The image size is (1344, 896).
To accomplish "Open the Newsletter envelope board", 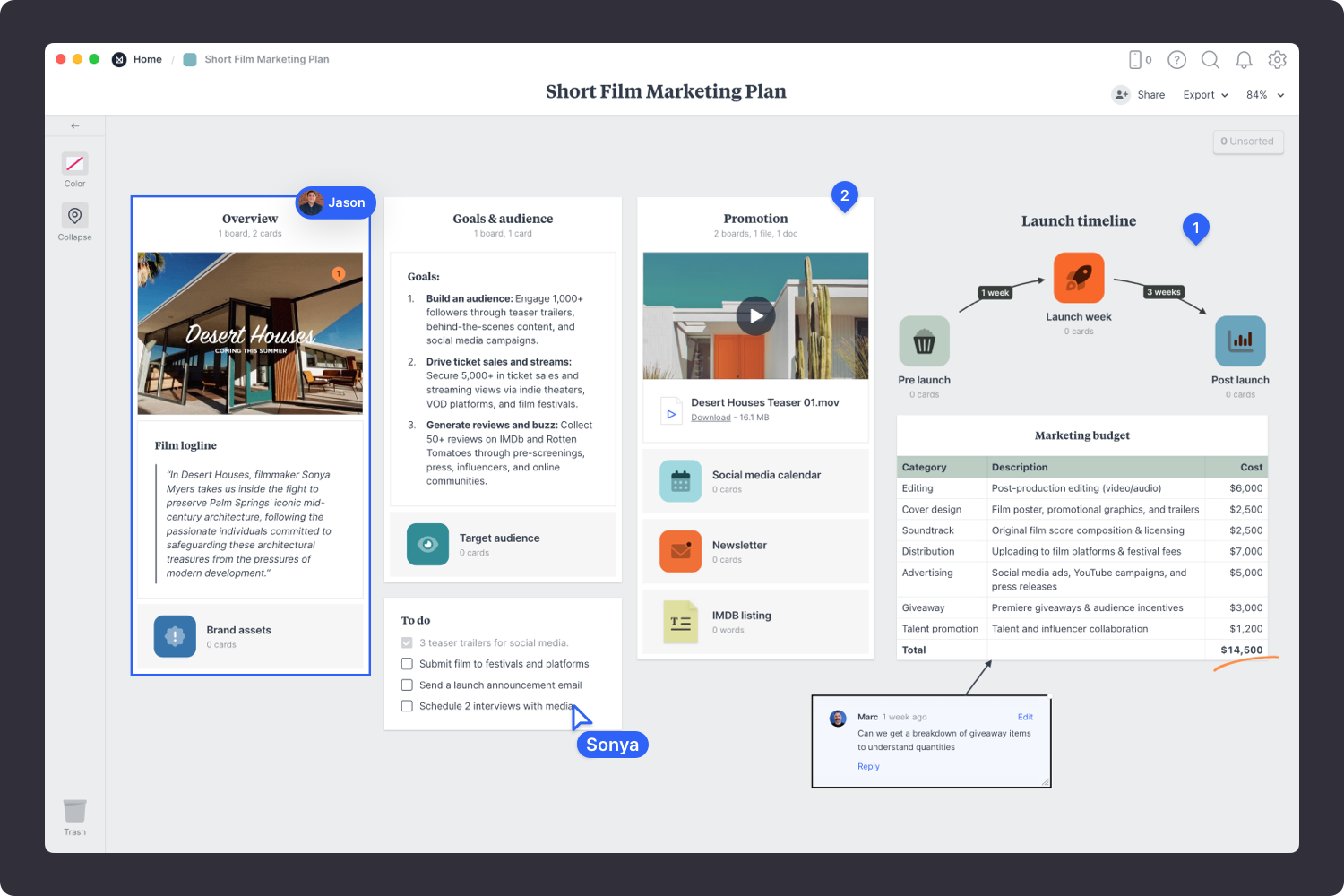I will pyautogui.click(x=681, y=551).
